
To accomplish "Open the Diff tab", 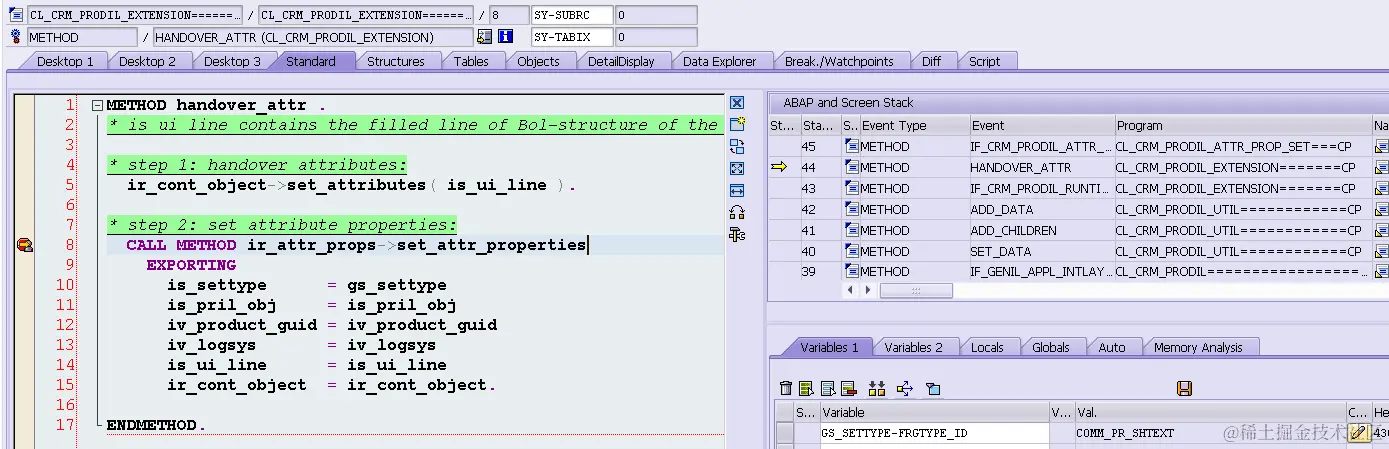I will [931, 61].
